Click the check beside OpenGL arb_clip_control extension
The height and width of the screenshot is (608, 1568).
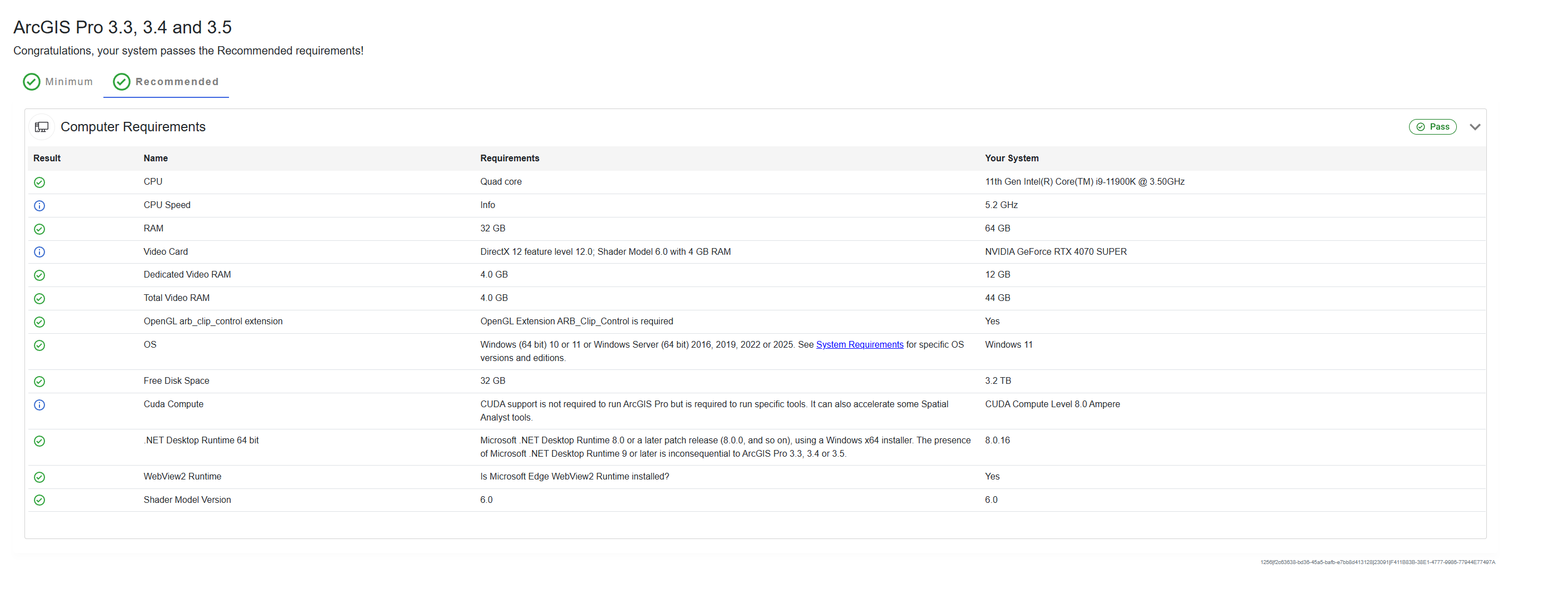click(39, 322)
